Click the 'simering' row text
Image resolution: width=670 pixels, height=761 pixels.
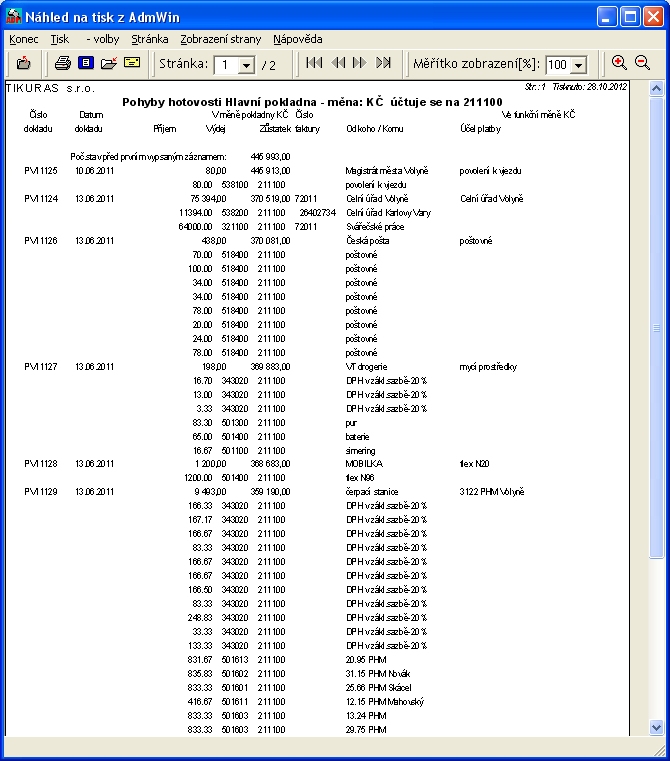pyautogui.click(x=360, y=451)
